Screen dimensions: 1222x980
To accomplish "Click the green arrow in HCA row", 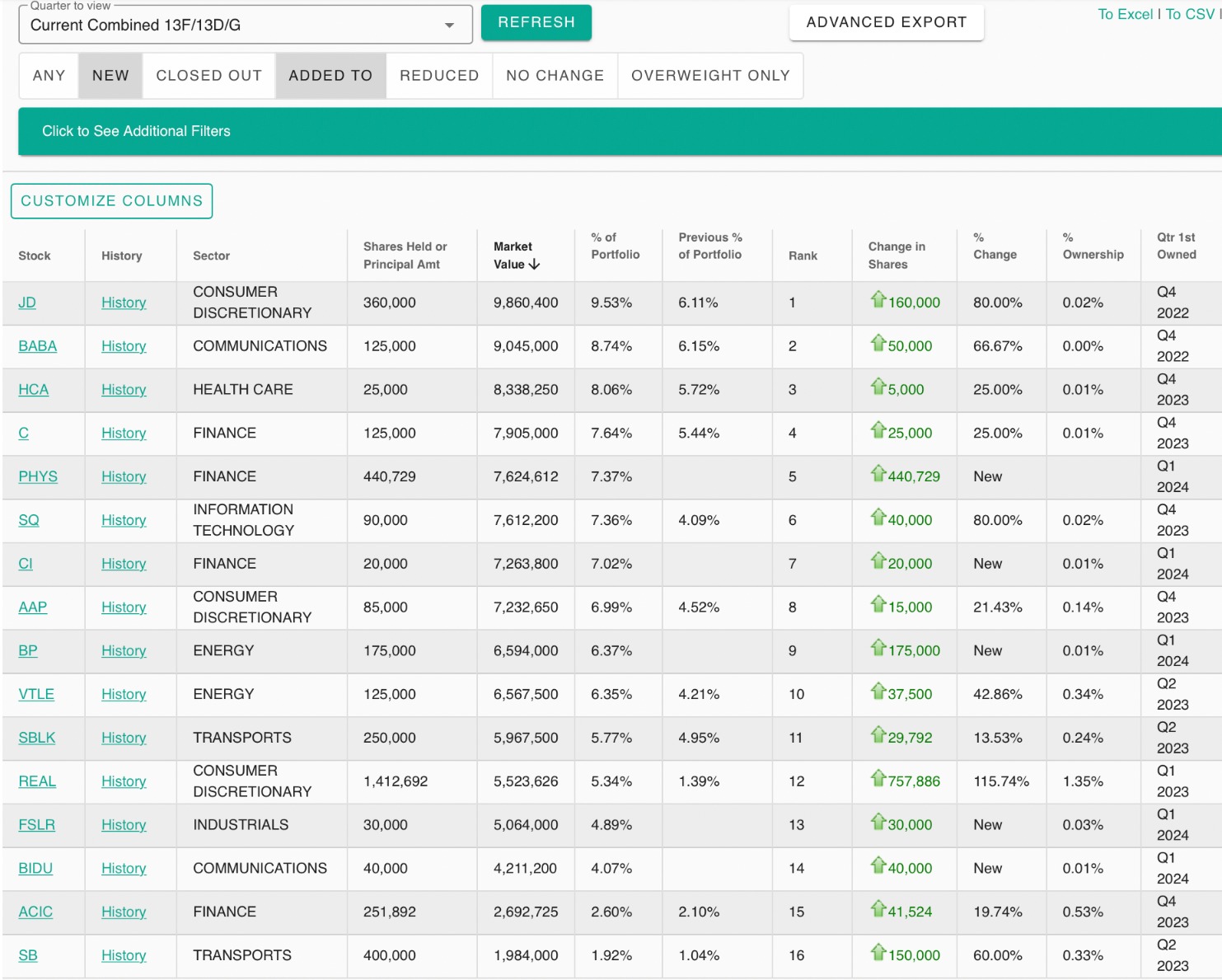I will [878, 387].
